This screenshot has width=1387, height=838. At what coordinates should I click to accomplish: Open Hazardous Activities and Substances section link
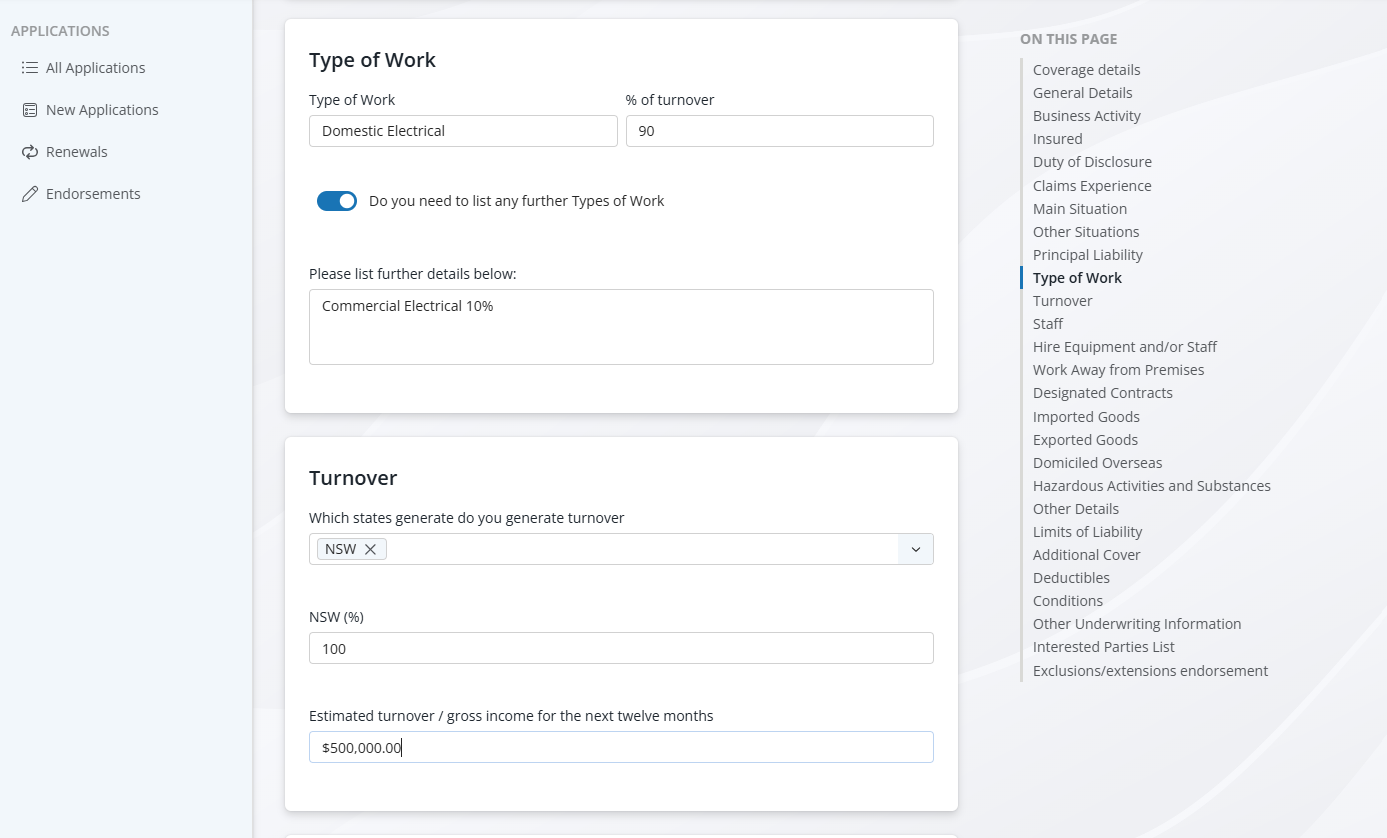[1151, 486]
